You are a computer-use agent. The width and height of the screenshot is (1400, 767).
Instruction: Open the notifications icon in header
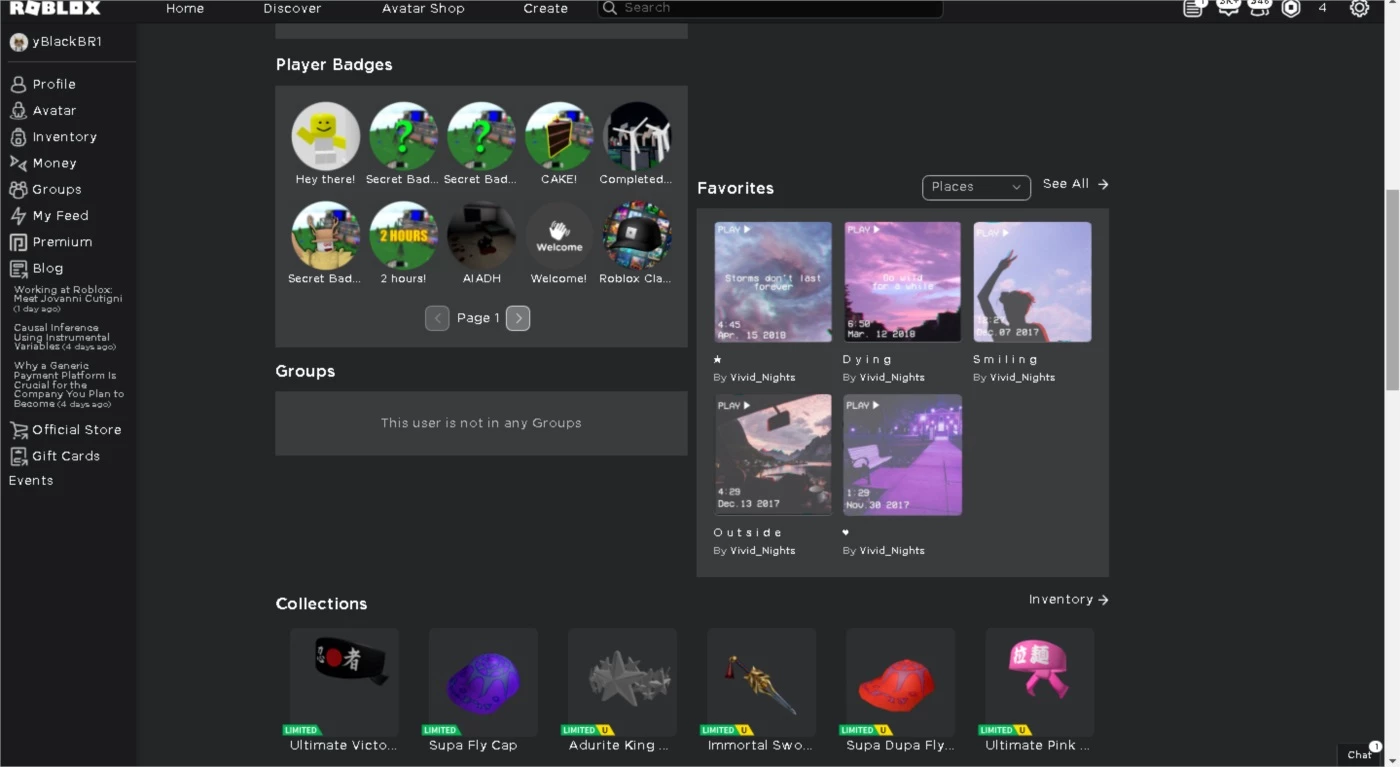tap(1193, 8)
